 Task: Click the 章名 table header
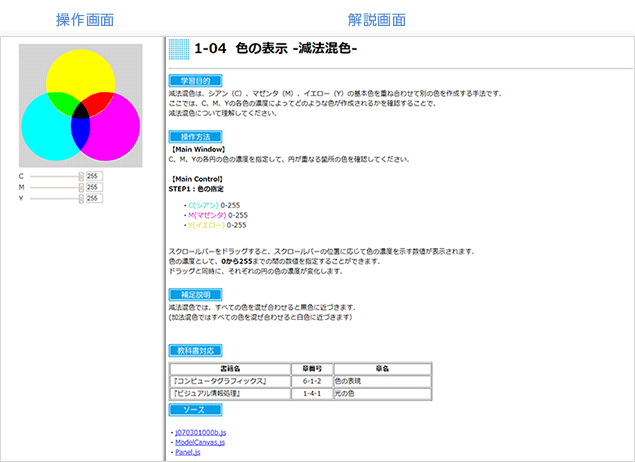[x=383, y=369]
